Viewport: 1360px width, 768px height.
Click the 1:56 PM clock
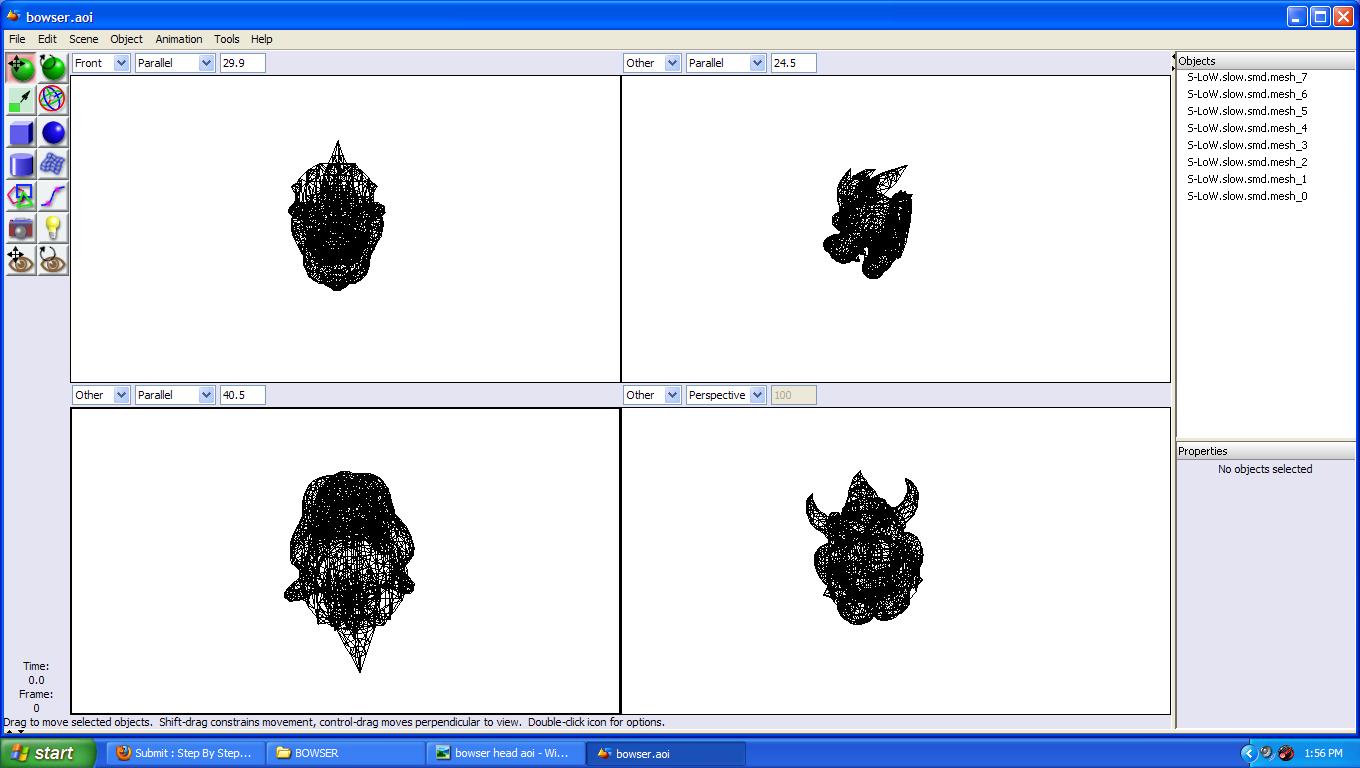[x=1323, y=753]
